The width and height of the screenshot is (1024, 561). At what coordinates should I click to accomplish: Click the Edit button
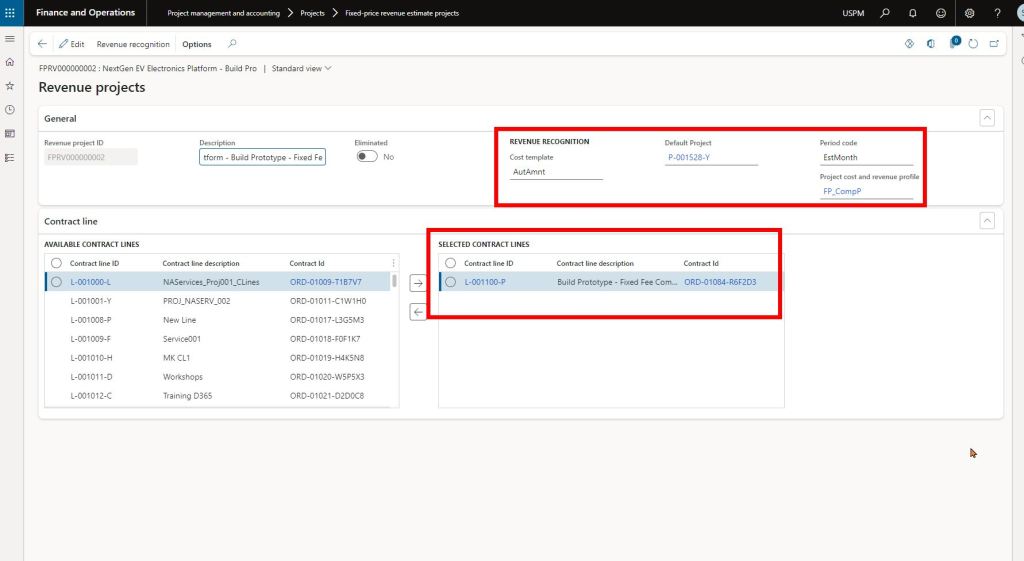[71, 44]
